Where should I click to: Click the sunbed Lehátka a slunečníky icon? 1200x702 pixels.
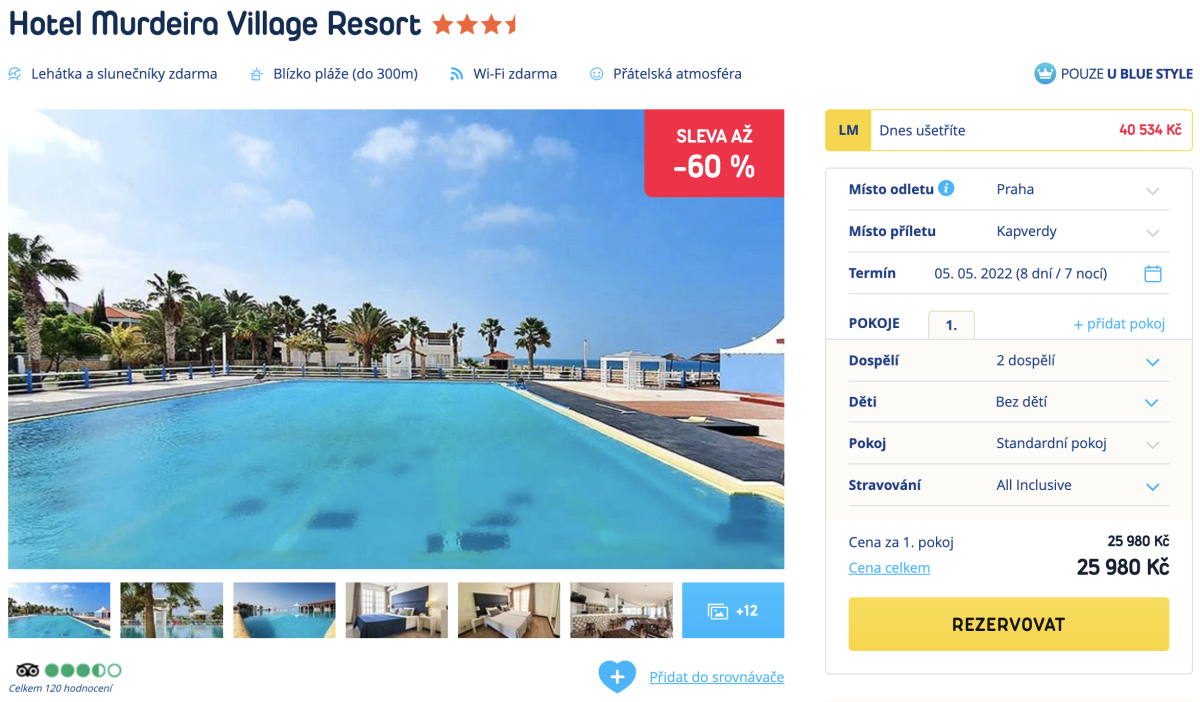(x=15, y=74)
